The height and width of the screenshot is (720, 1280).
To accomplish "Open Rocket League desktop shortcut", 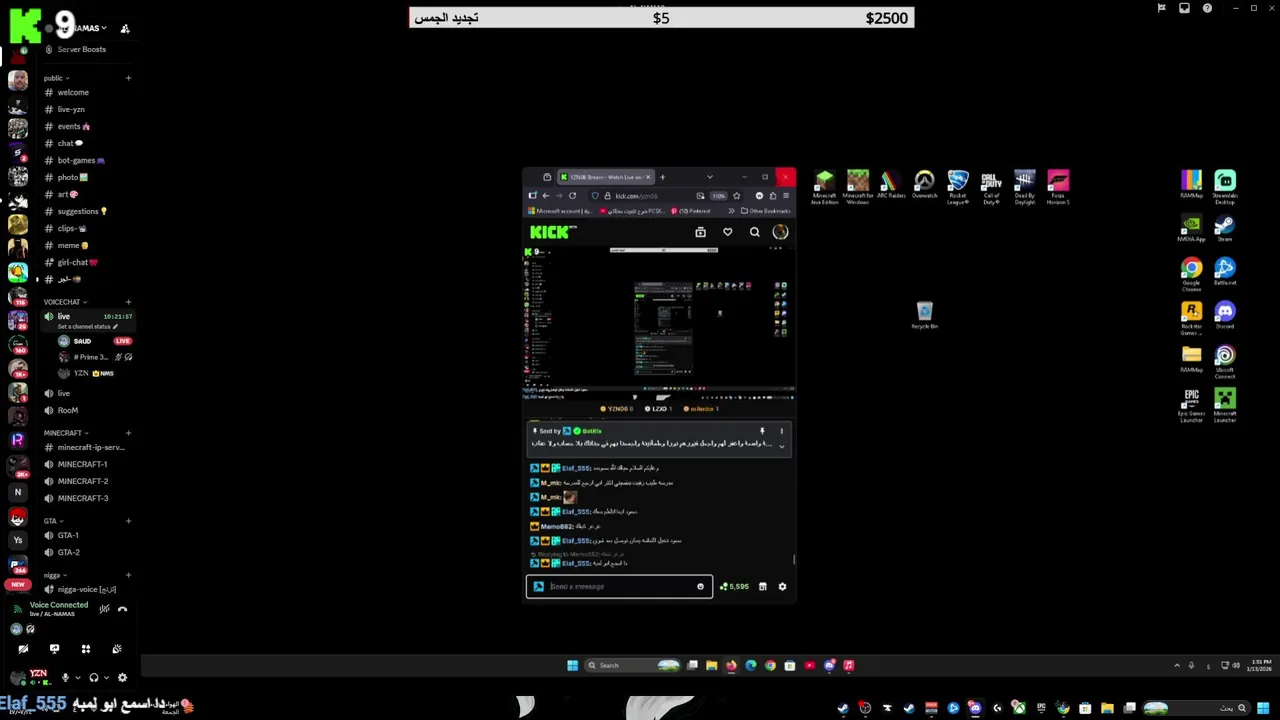I will [958, 187].
